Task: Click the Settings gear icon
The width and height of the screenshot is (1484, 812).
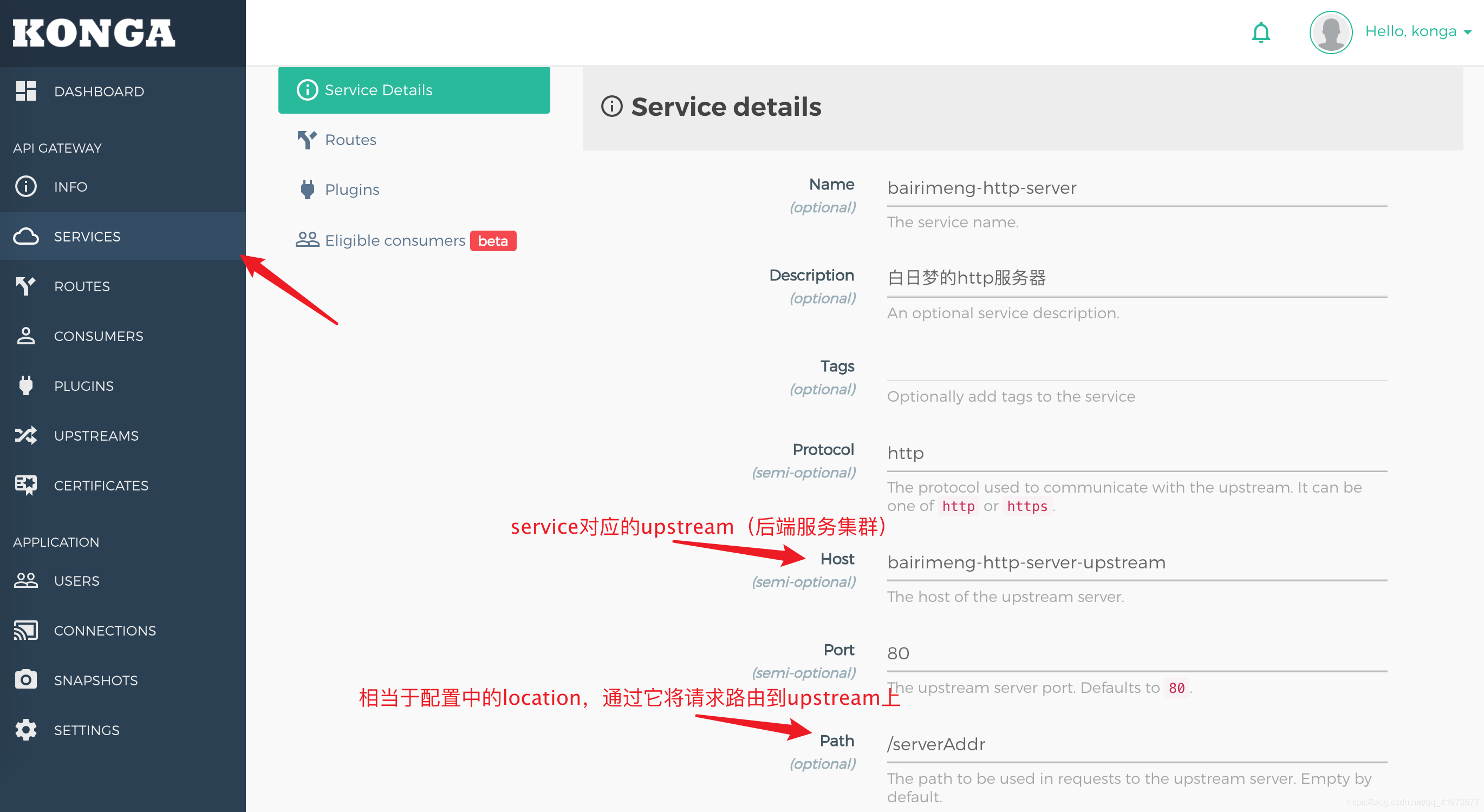Action: [26, 730]
